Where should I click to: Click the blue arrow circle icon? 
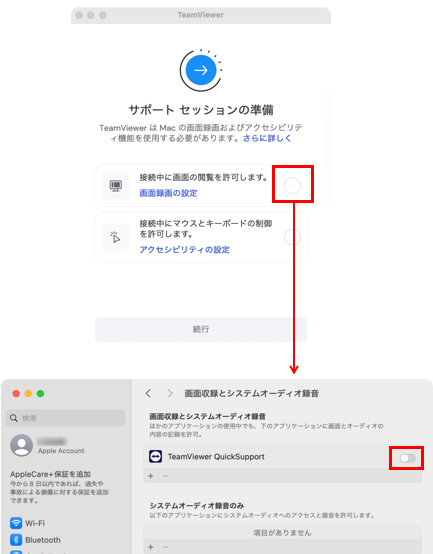tap(201, 70)
